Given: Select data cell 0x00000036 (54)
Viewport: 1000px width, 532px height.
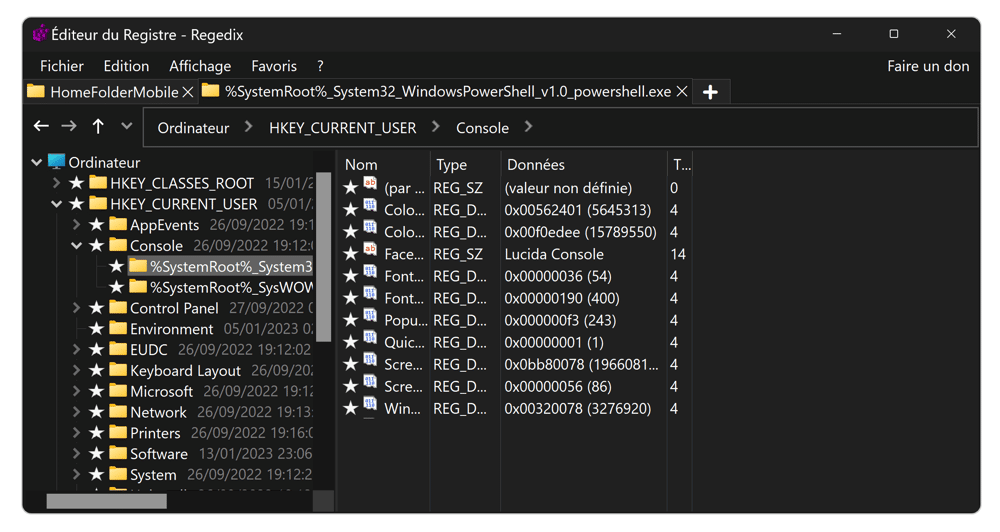Looking at the screenshot, I should click(558, 276).
